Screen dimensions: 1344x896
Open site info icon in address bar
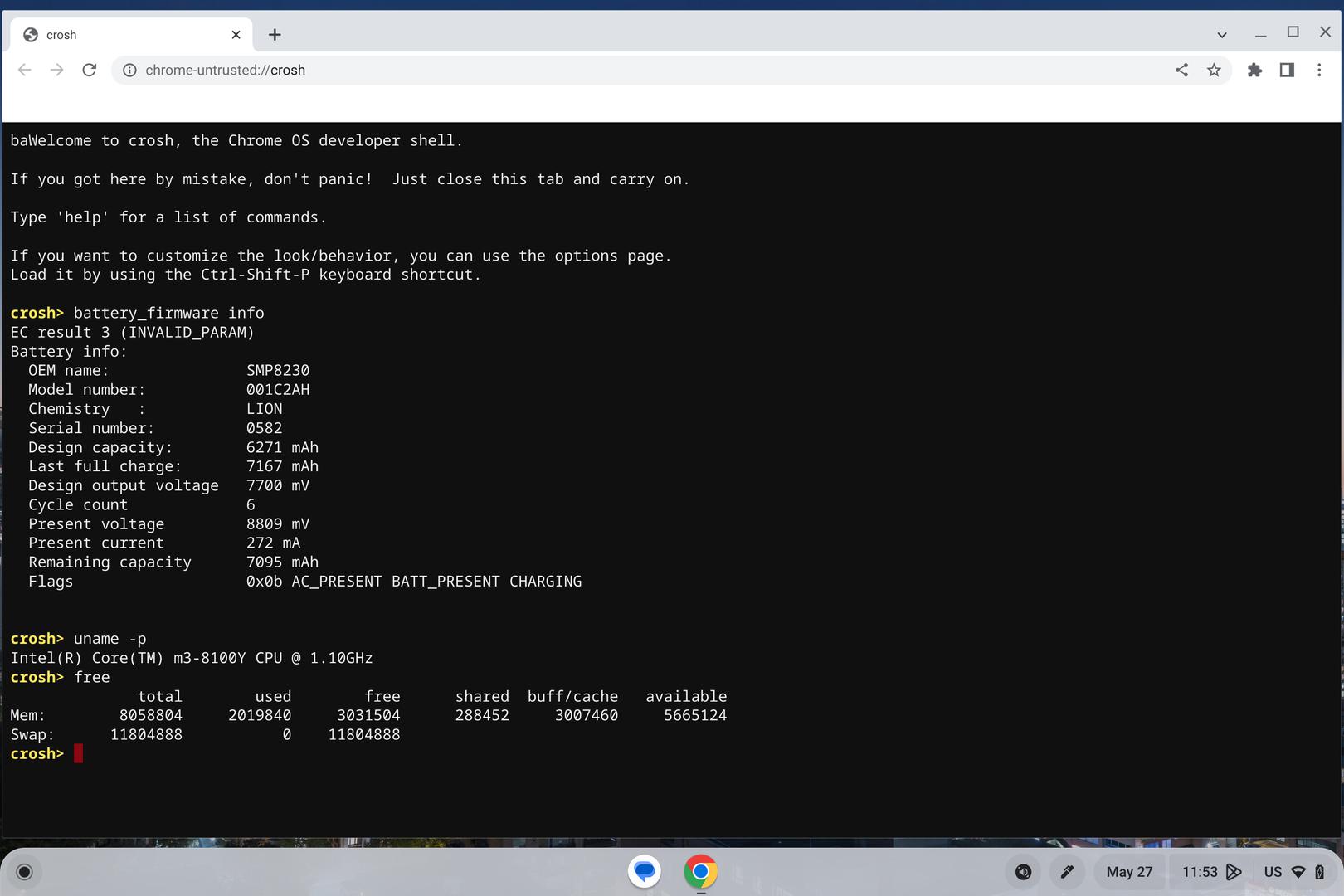click(x=129, y=71)
